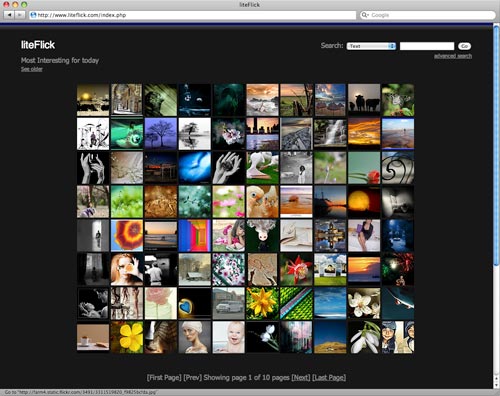Click the browser forward arrow button

[20, 15]
